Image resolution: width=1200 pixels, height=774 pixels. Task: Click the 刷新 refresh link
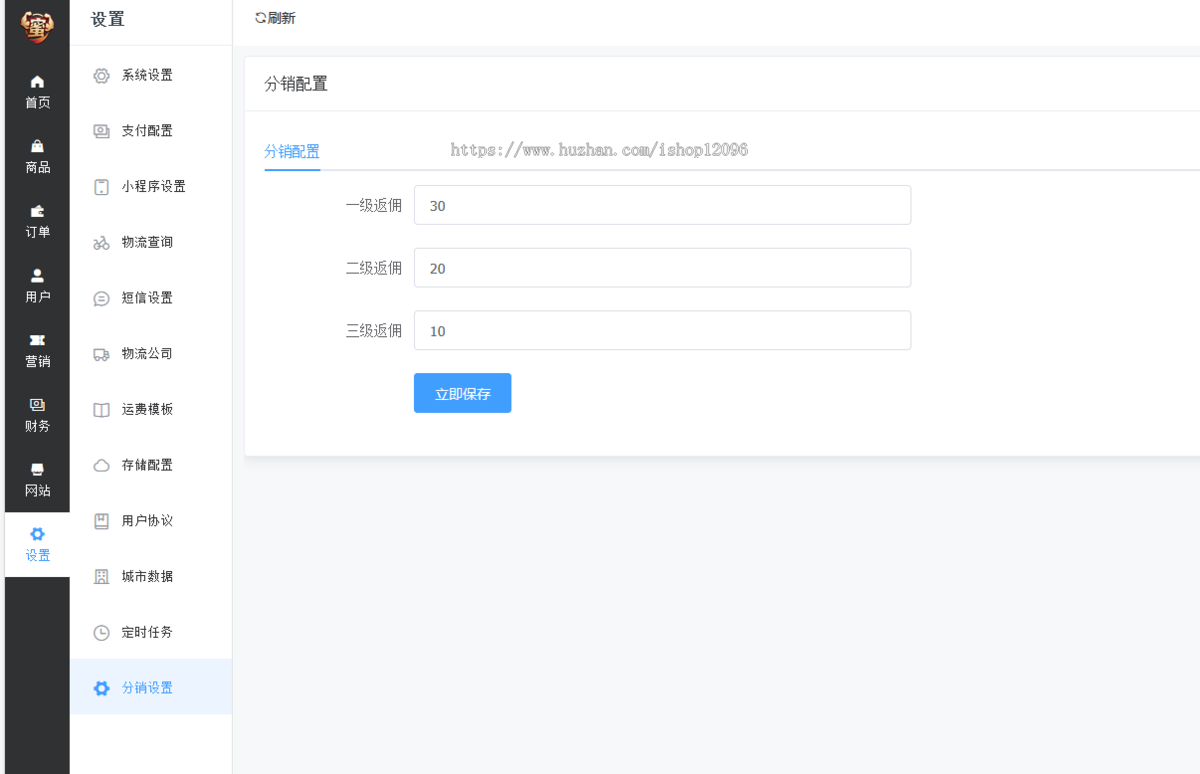click(x=276, y=18)
